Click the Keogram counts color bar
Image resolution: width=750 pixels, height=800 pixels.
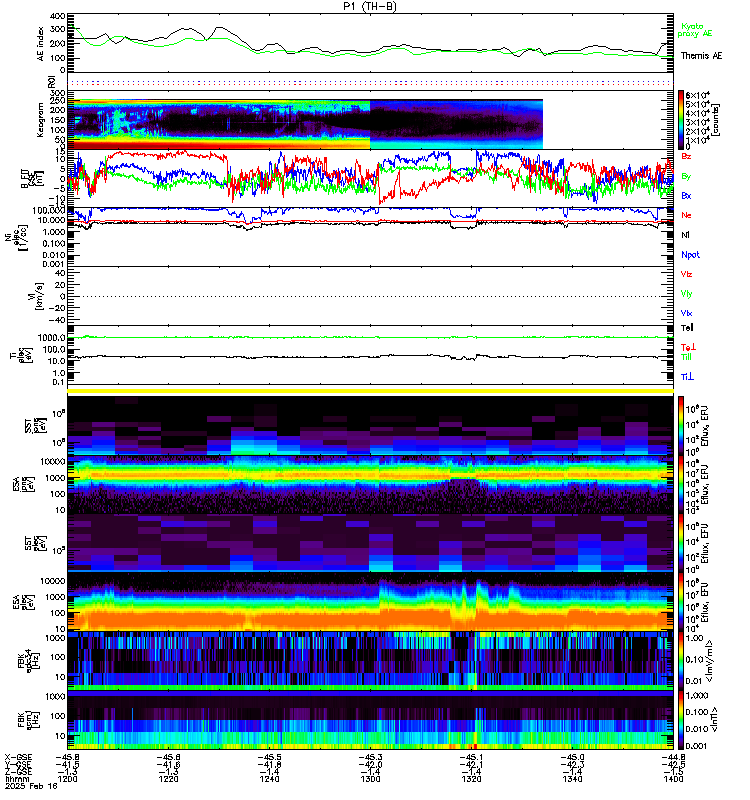(x=681, y=120)
